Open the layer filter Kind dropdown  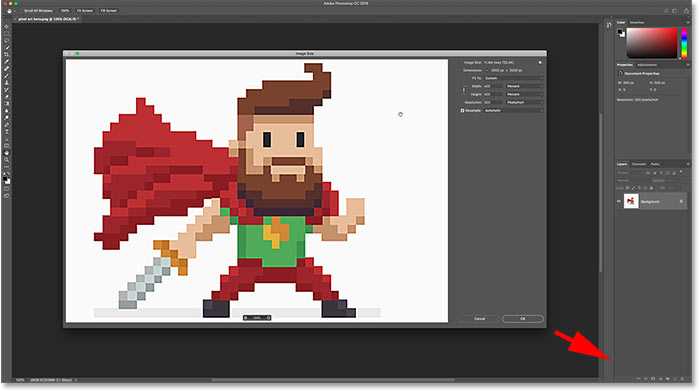[x=629, y=172]
